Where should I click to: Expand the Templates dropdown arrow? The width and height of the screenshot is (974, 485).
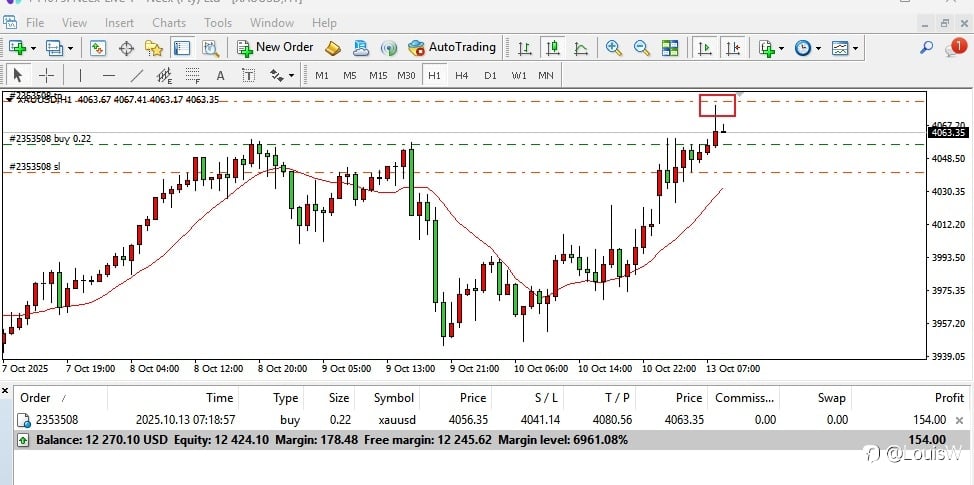click(855, 48)
